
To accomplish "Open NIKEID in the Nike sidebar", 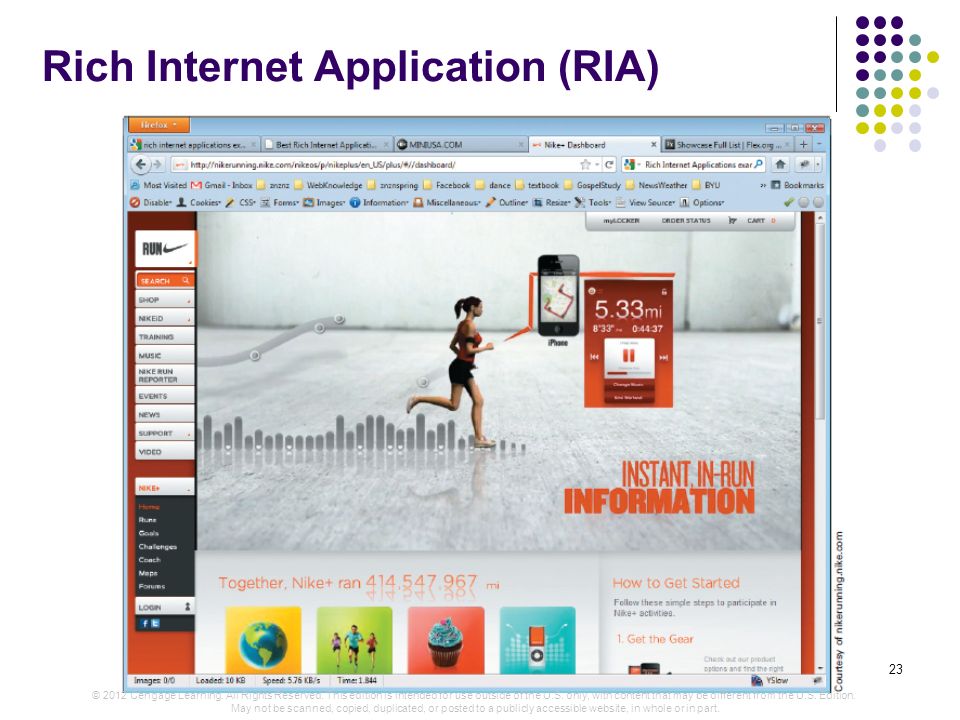I will [x=165, y=318].
